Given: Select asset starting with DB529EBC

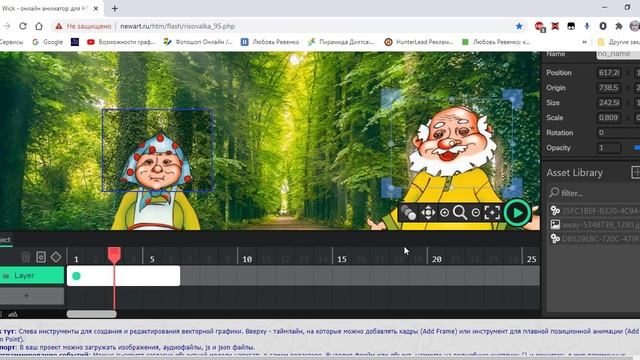Looking at the screenshot, I should [595, 238].
